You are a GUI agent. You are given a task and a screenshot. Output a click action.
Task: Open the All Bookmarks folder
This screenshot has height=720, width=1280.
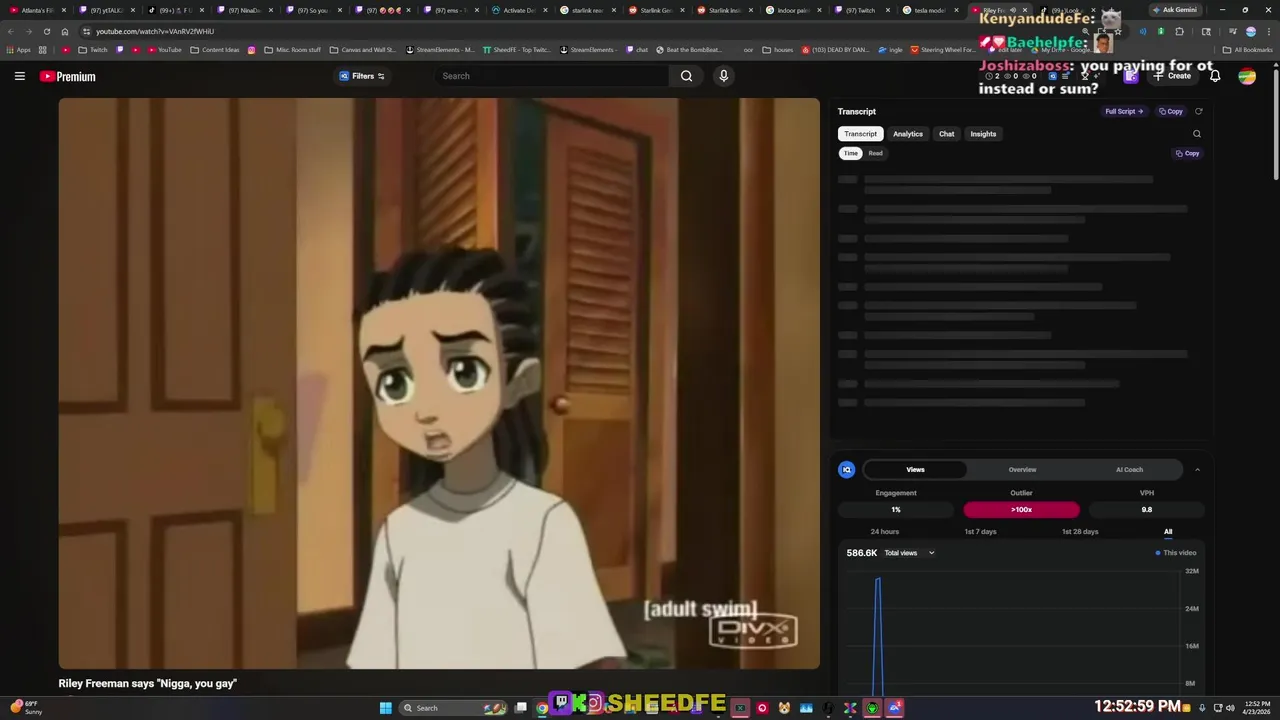click(1247, 49)
